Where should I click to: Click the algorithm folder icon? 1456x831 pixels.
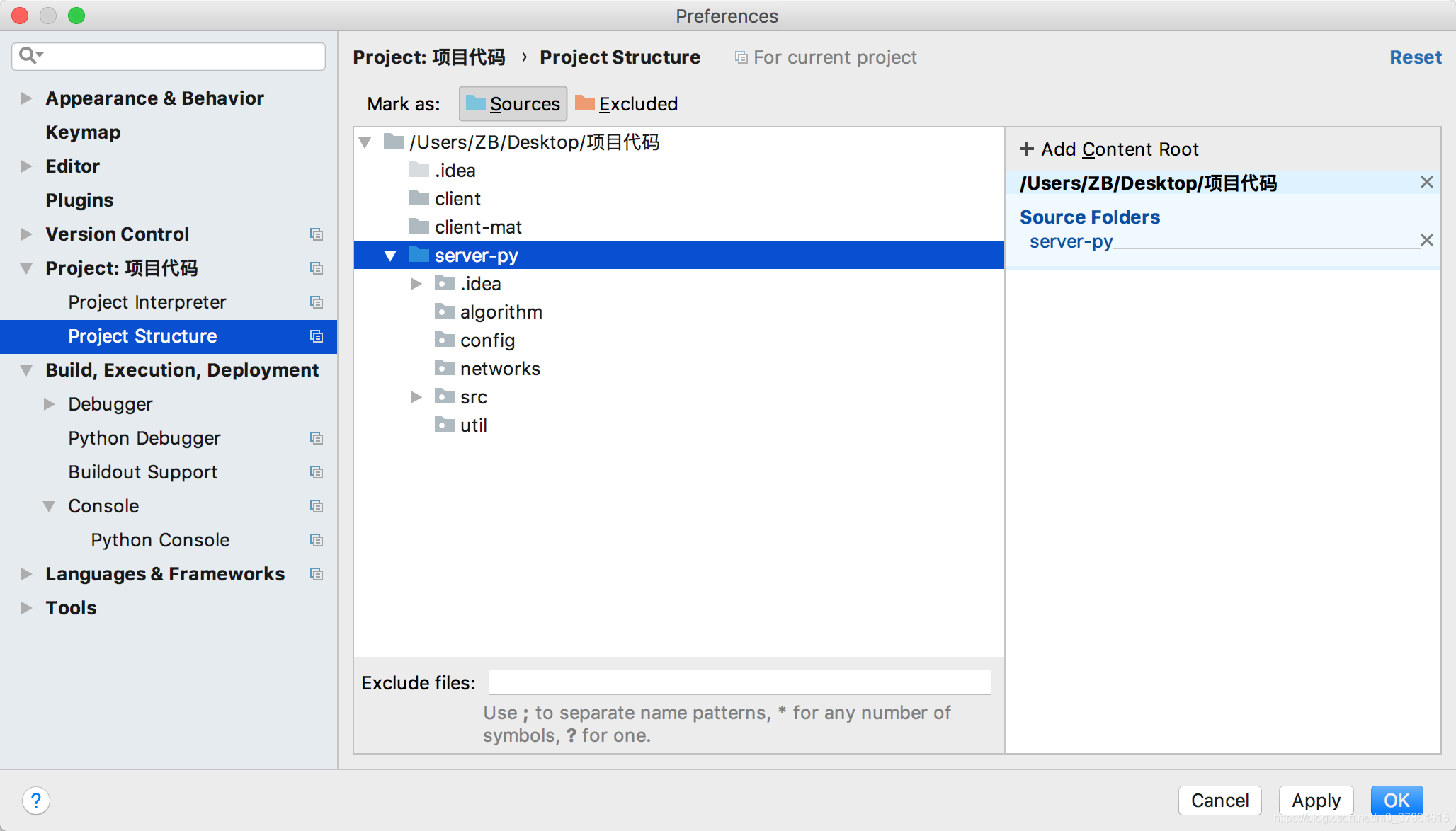tap(444, 311)
